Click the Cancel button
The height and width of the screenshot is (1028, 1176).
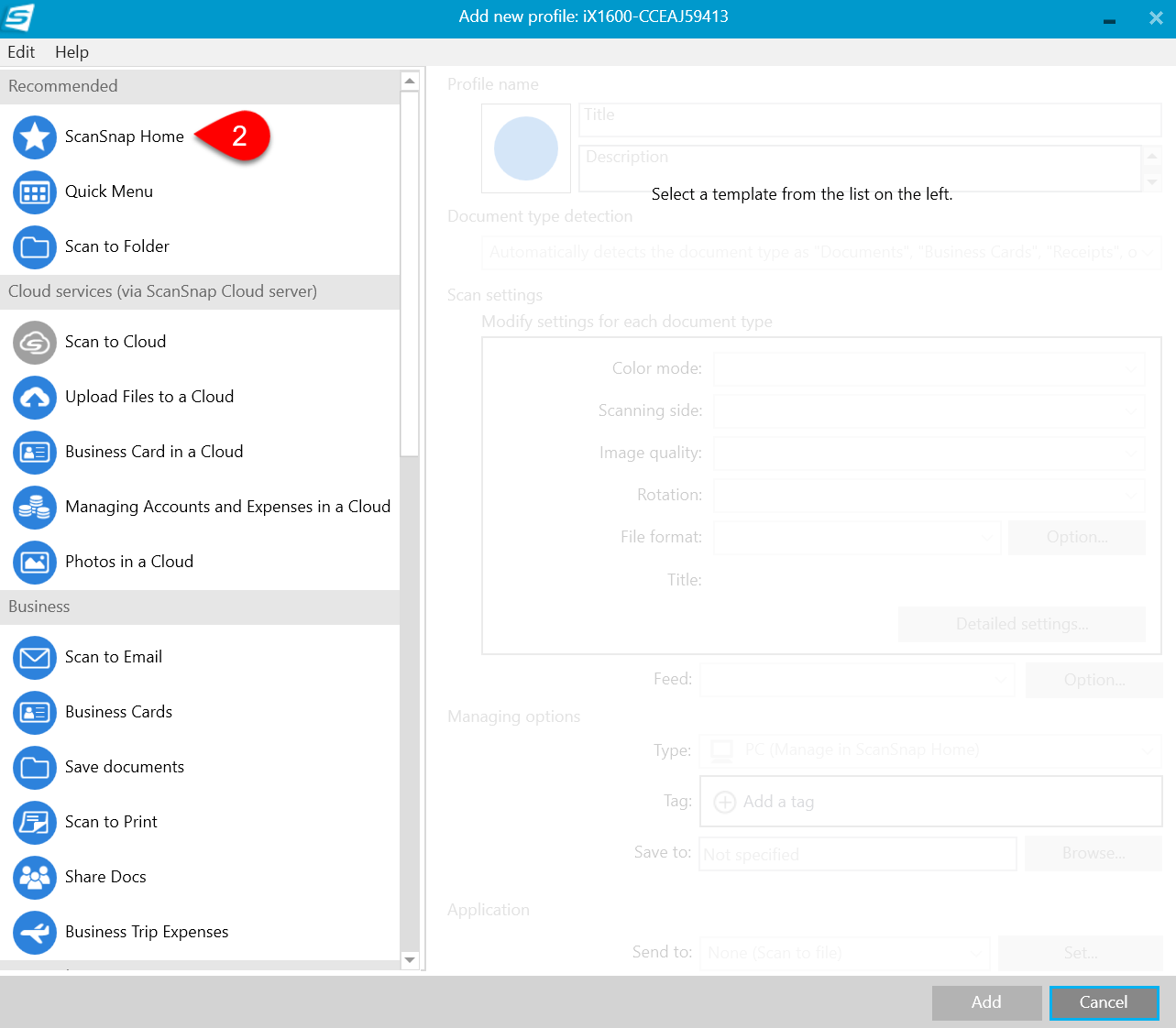(1104, 1002)
